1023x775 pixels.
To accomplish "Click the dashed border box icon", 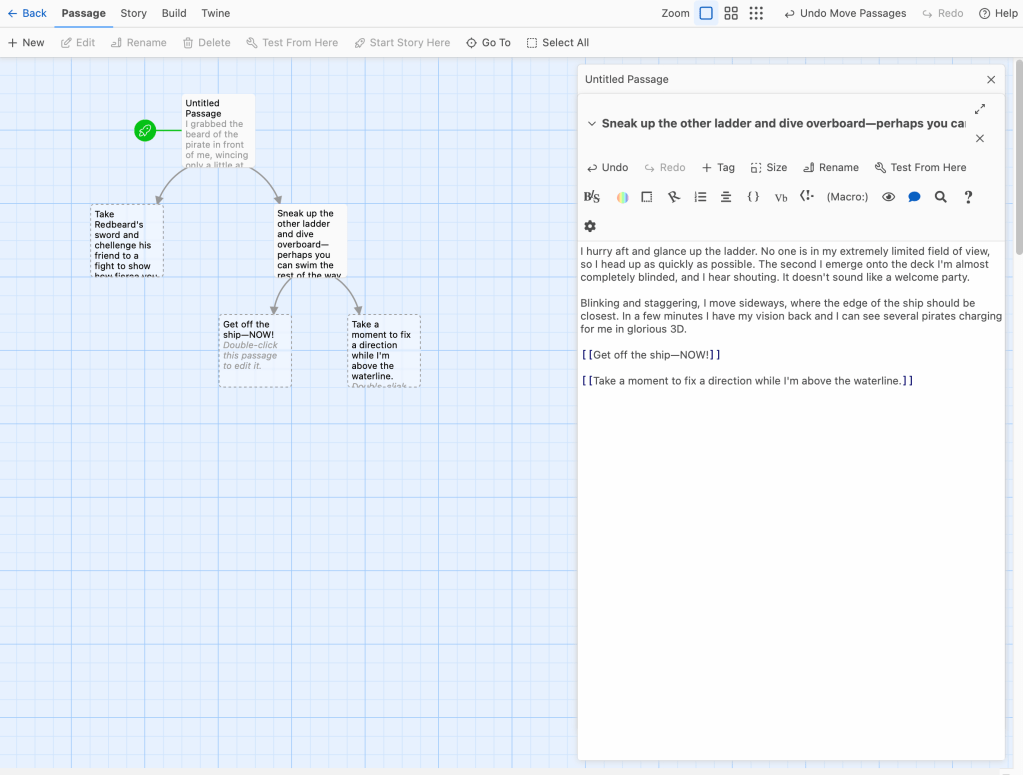I will point(647,197).
